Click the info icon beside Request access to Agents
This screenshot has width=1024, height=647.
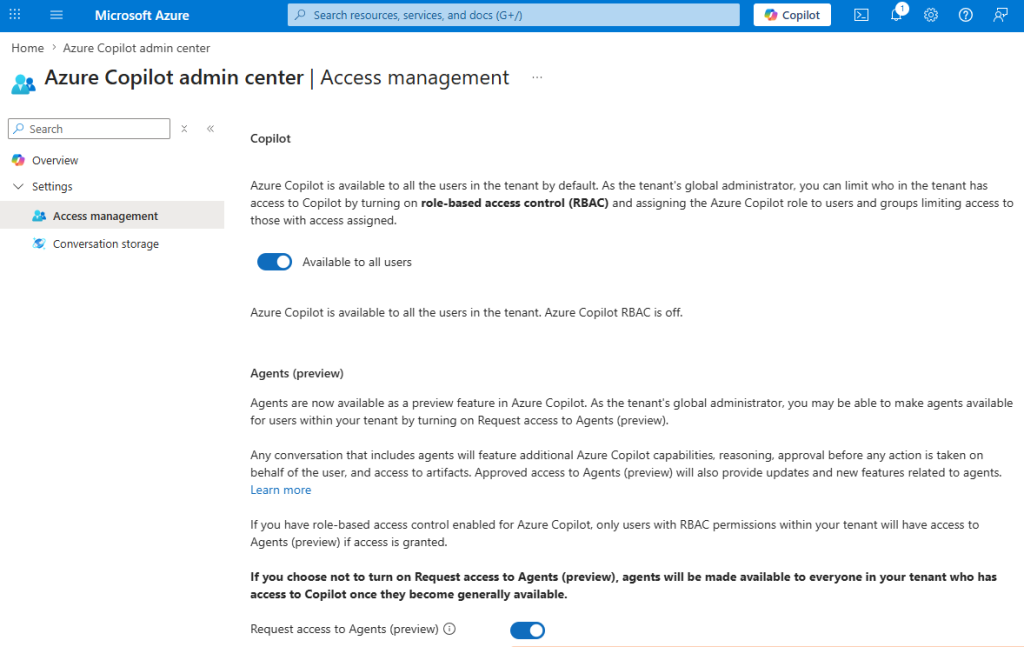click(449, 630)
